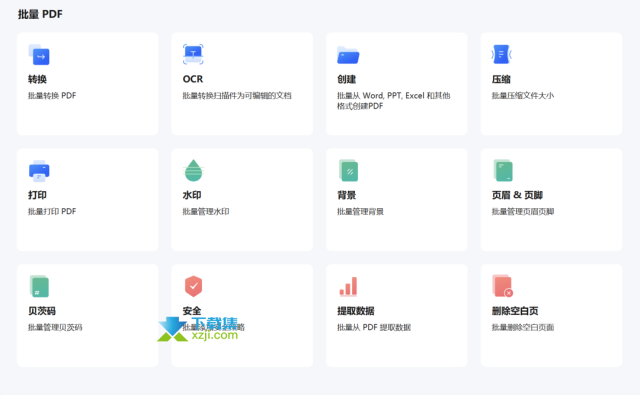Click the Delete Blank Pages icon
This screenshot has height=395, width=640.
(503, 286)
